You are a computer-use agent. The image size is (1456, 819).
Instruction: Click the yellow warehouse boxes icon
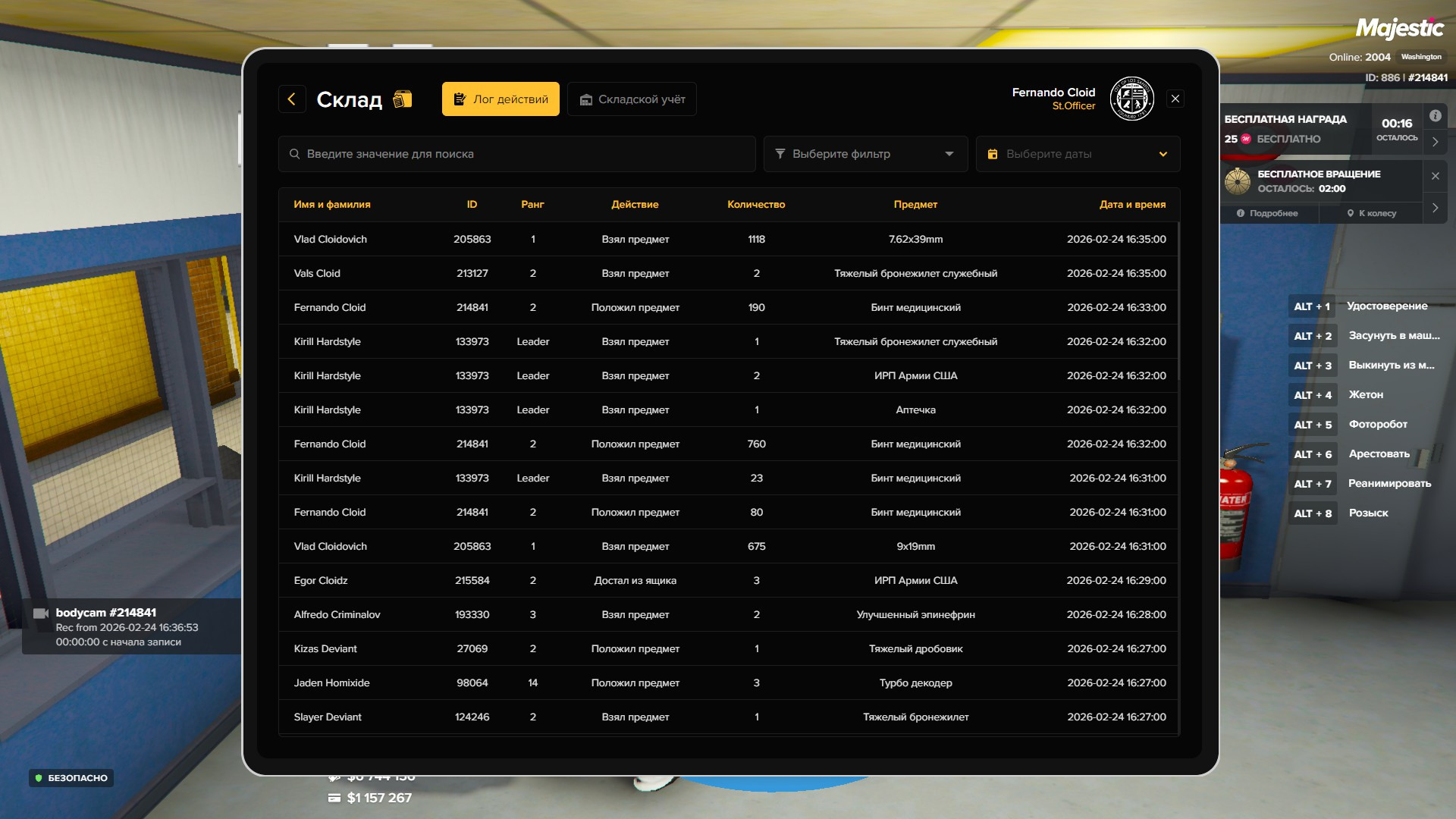point(403,99)
